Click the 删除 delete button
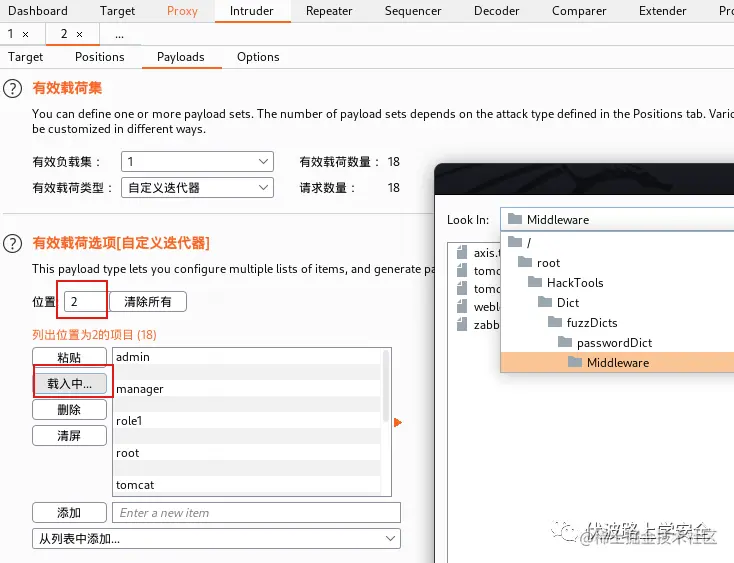 coord(69,409)
